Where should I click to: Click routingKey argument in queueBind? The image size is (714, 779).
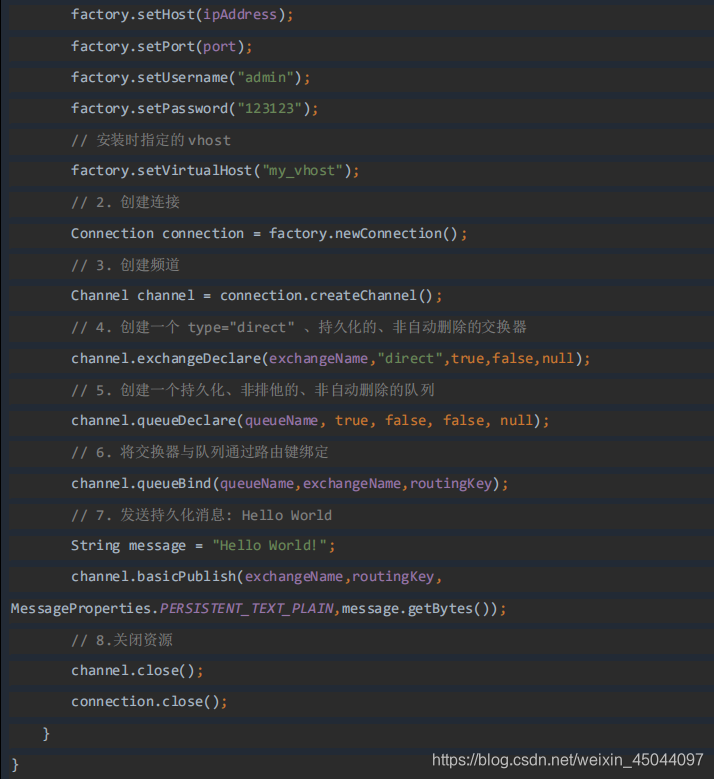click(451, 483)
